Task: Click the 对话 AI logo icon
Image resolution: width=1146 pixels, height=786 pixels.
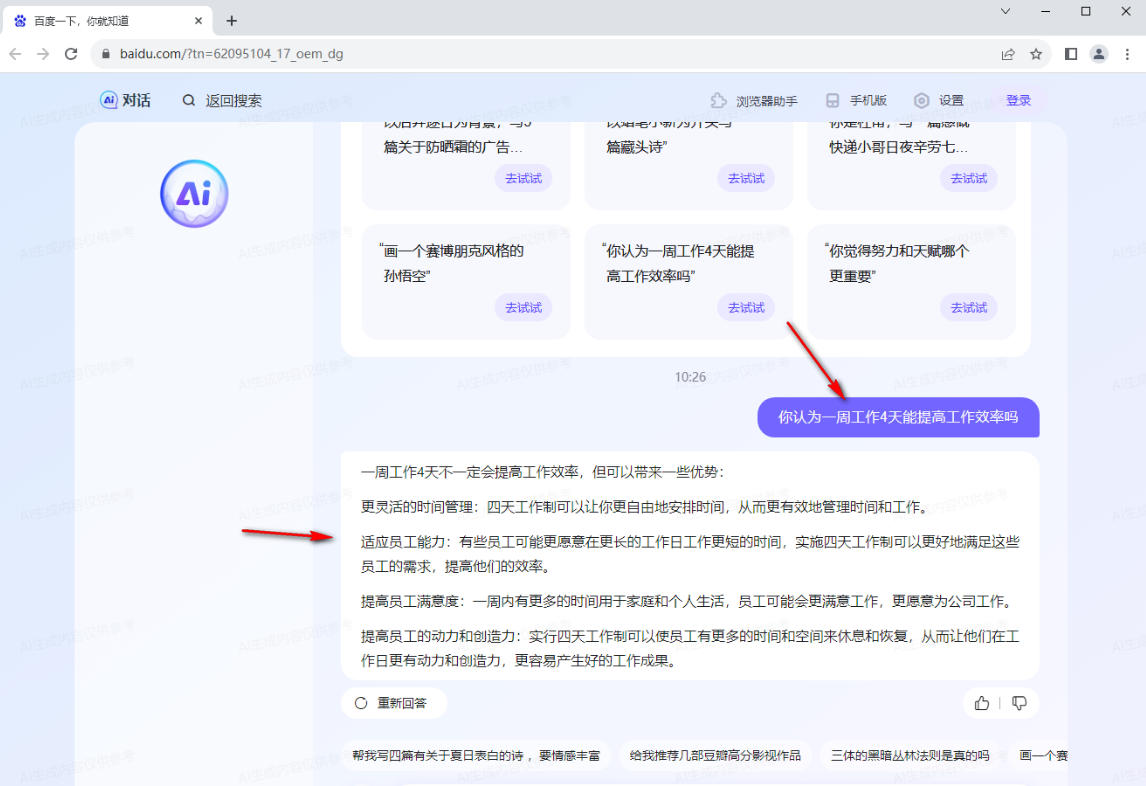Action: coord(108,100)
